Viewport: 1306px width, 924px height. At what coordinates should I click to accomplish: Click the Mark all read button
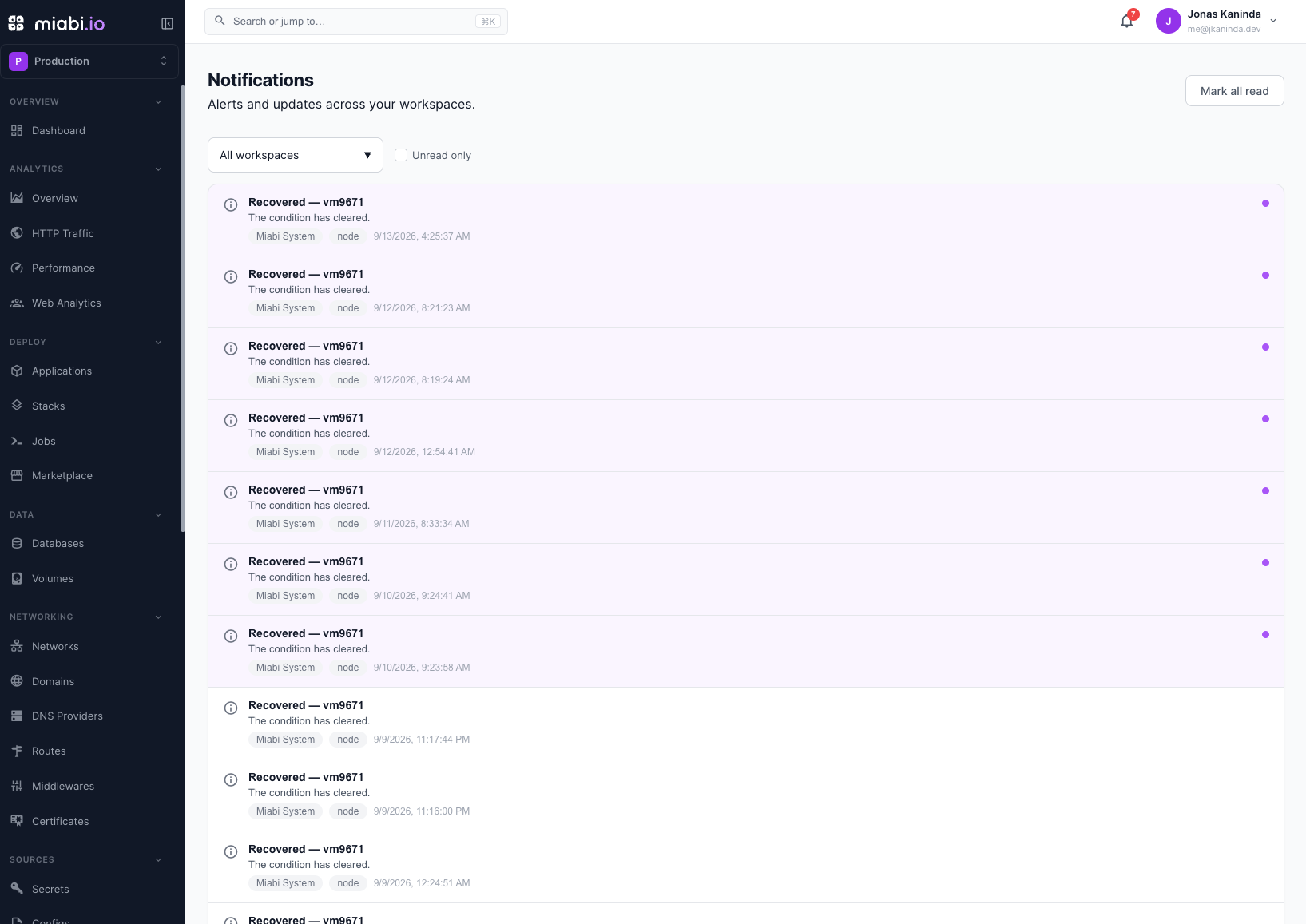pyautogui.click(x=1234, y=91)
